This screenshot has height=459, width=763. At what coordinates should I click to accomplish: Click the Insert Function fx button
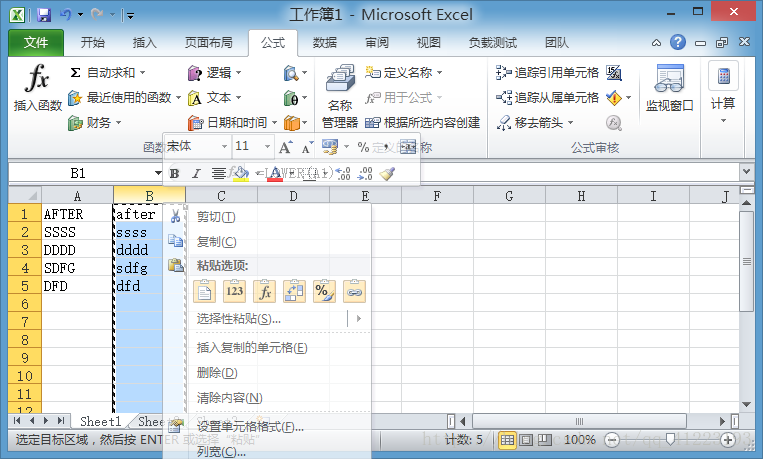pos(37,88)
